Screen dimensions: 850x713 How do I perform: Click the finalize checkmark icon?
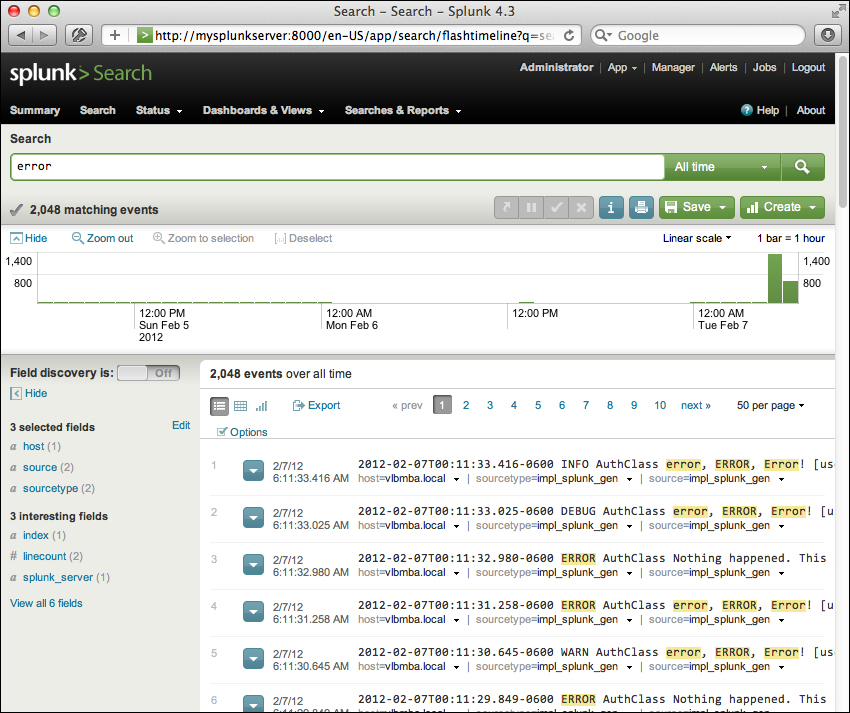click(556, 208)
